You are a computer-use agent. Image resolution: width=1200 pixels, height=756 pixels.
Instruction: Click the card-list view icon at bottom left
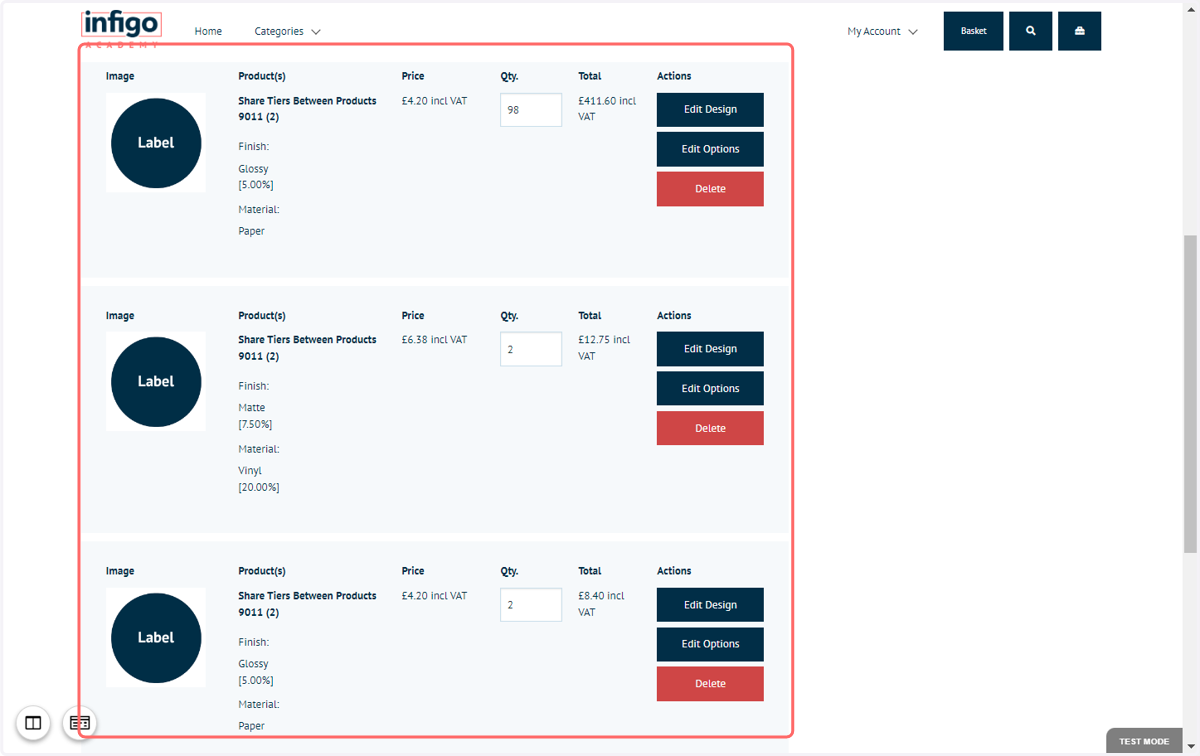80,723
